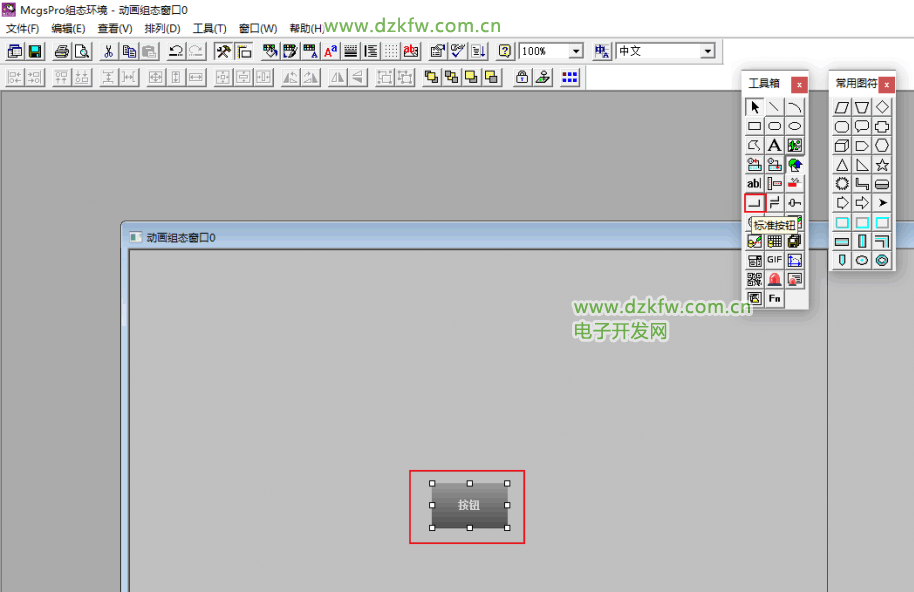
Task: Click the 按钮 button on canvas
Action: point(469,505)
